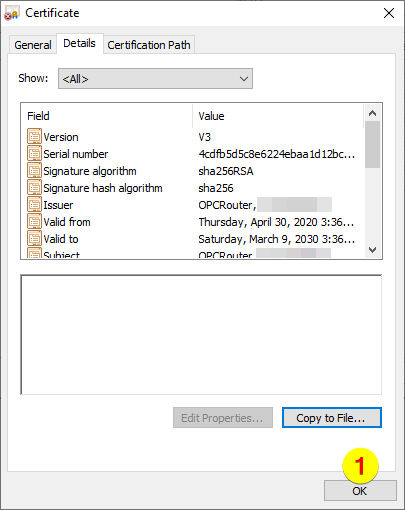The height and width of the screenshot is (510, 405).
Task: Open the Show filter dropdown
Action: [155, 79]
